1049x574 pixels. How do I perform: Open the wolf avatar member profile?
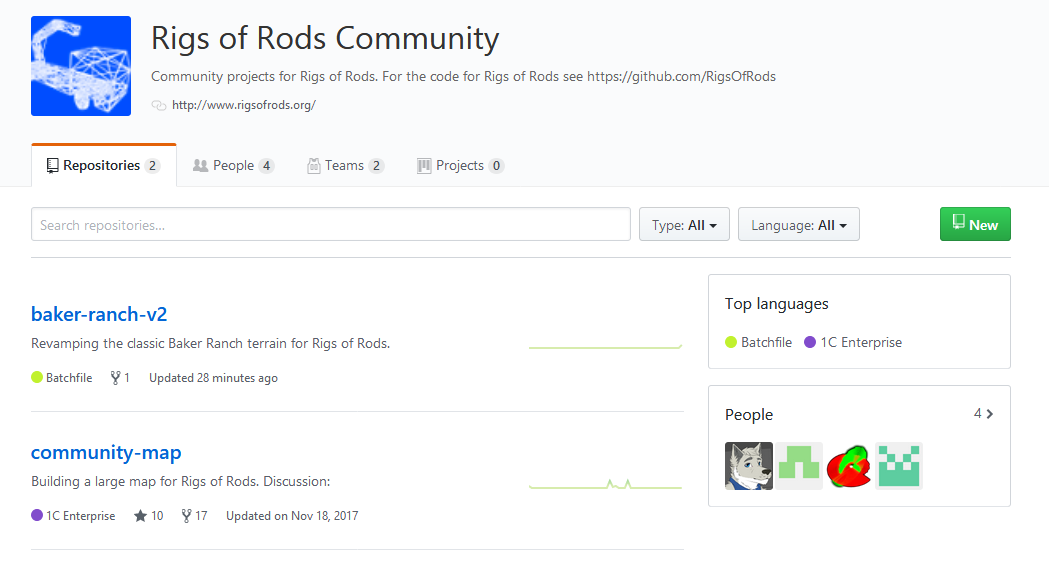749,466
